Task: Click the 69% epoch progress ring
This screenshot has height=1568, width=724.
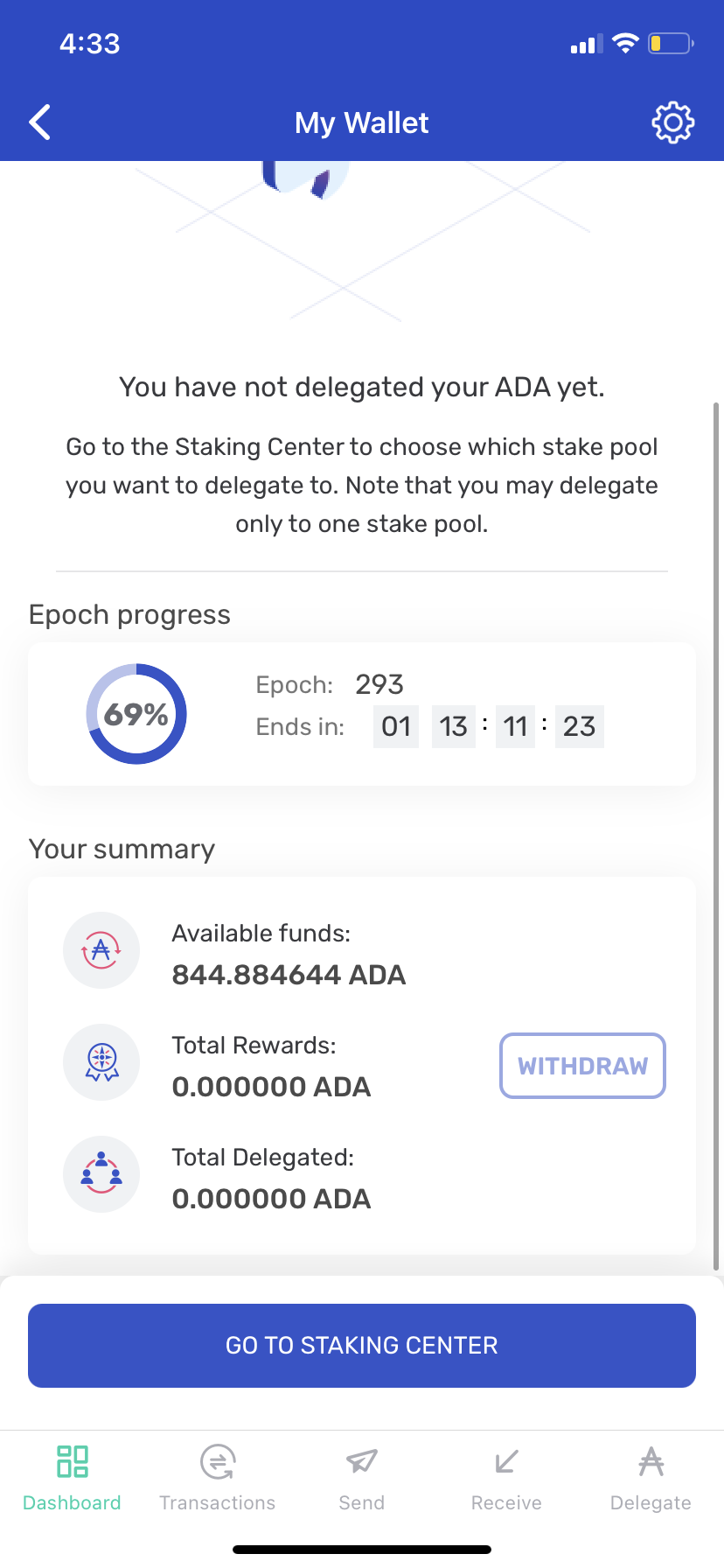Action: click(136, 714)
